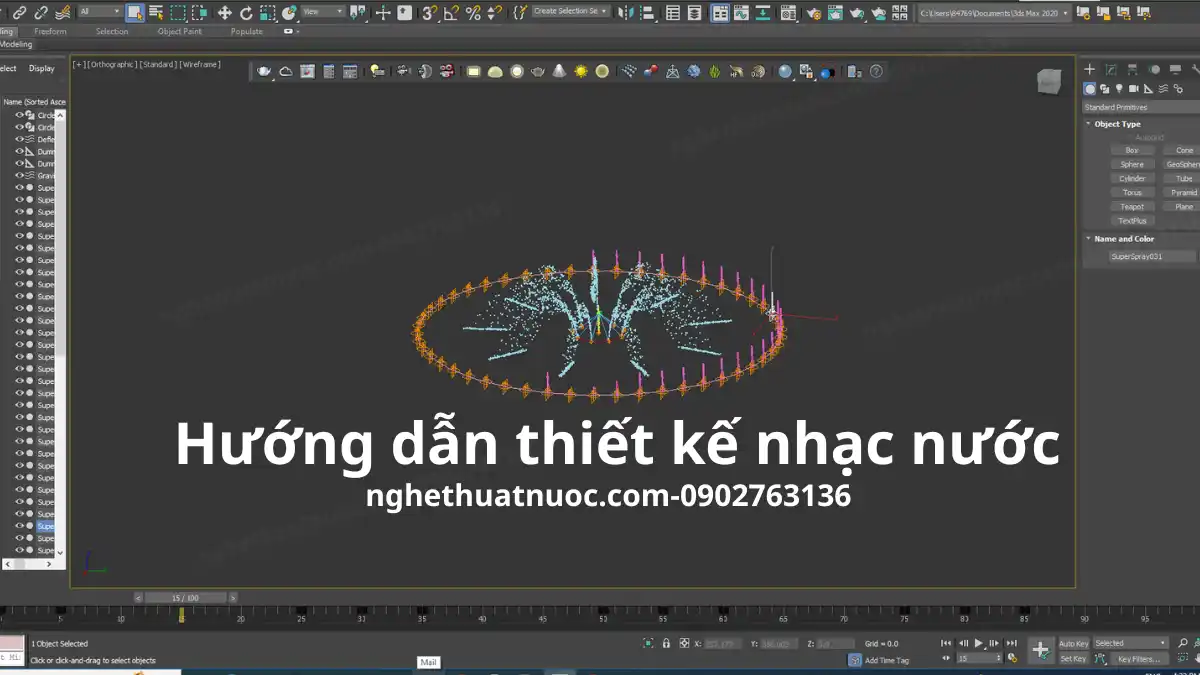
Task: Switch to the Selection ribbon tab
Action: tap(112, 32)
